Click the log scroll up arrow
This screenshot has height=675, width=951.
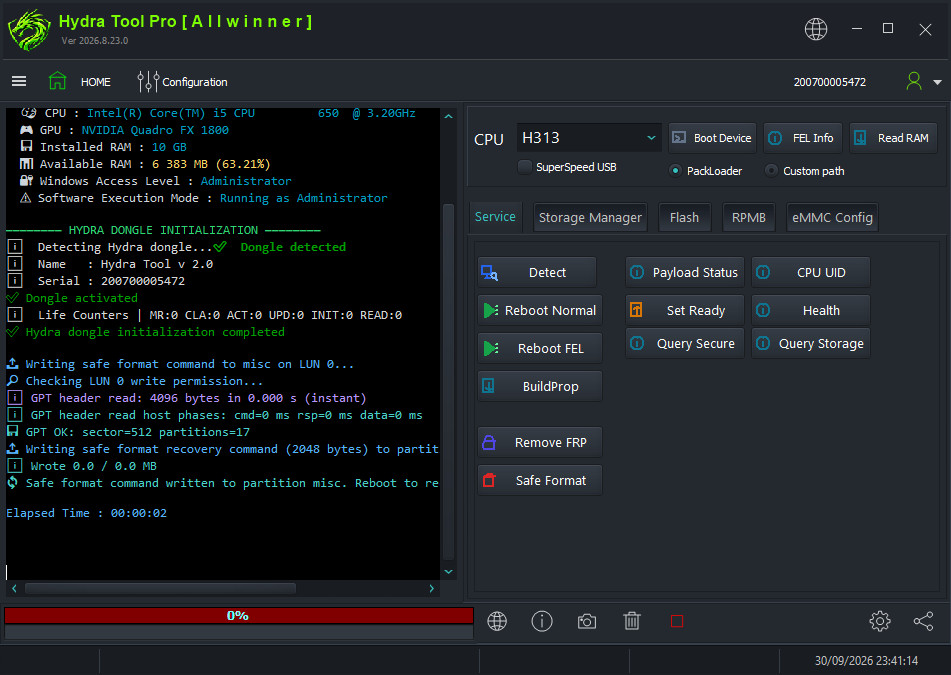(448, 116)
